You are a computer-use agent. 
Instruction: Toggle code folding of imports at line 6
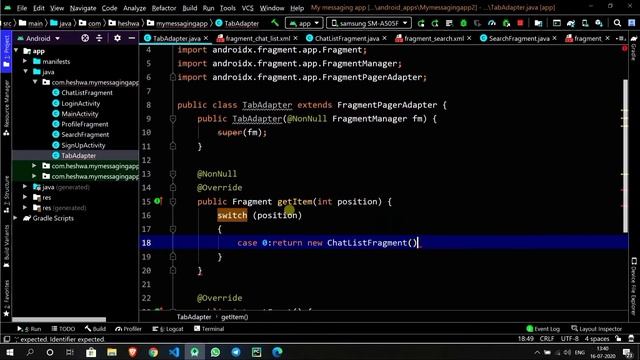point(173,77)
